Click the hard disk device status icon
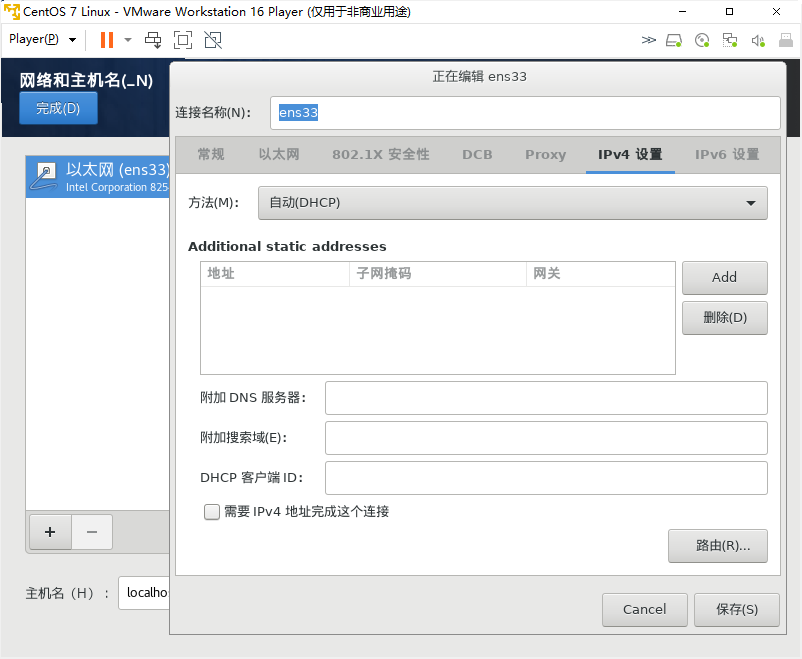The width and height of the screenshot is (802, 659). pos(674,40)
